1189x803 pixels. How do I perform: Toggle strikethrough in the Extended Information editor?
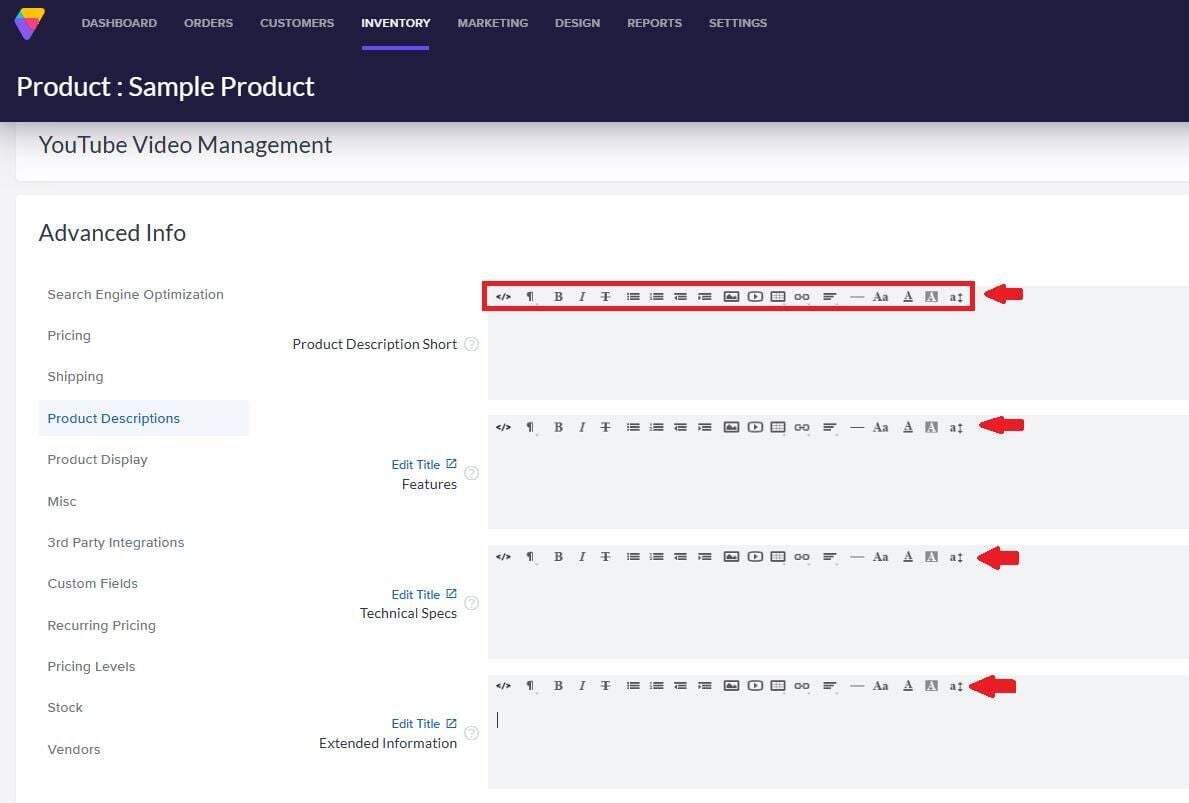[605, 686]
